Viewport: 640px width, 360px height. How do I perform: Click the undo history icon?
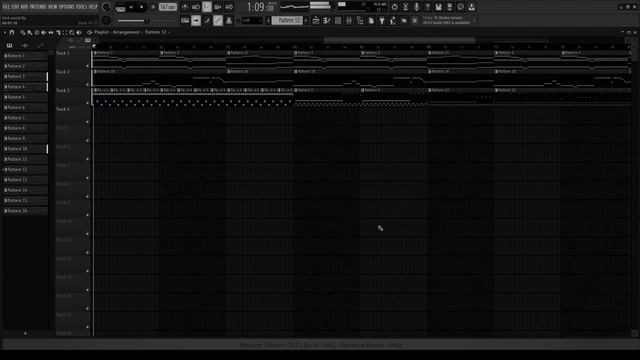pyautogui.click(x=394, y=7)
